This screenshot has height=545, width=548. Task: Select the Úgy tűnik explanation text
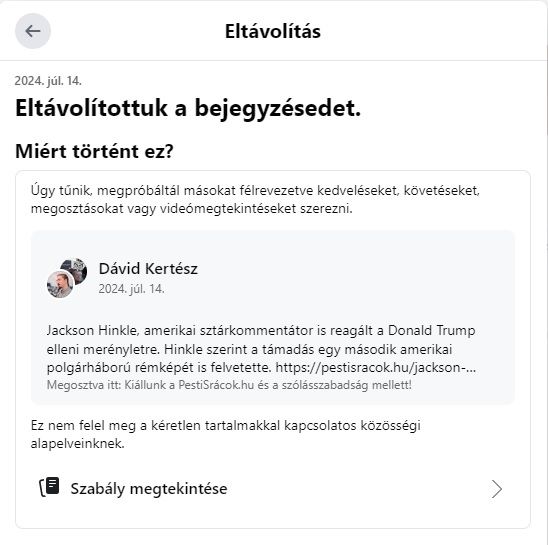point(255,200)
